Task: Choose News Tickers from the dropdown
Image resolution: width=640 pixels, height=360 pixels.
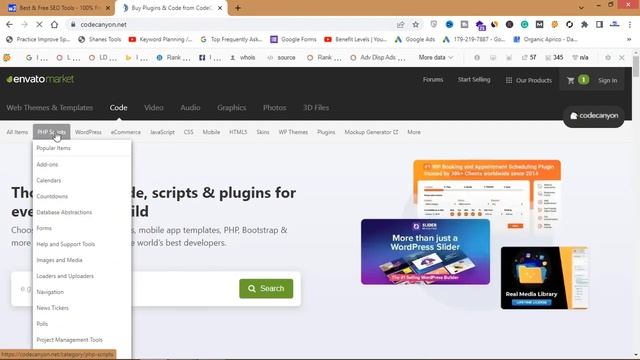Action: (53, 308)
